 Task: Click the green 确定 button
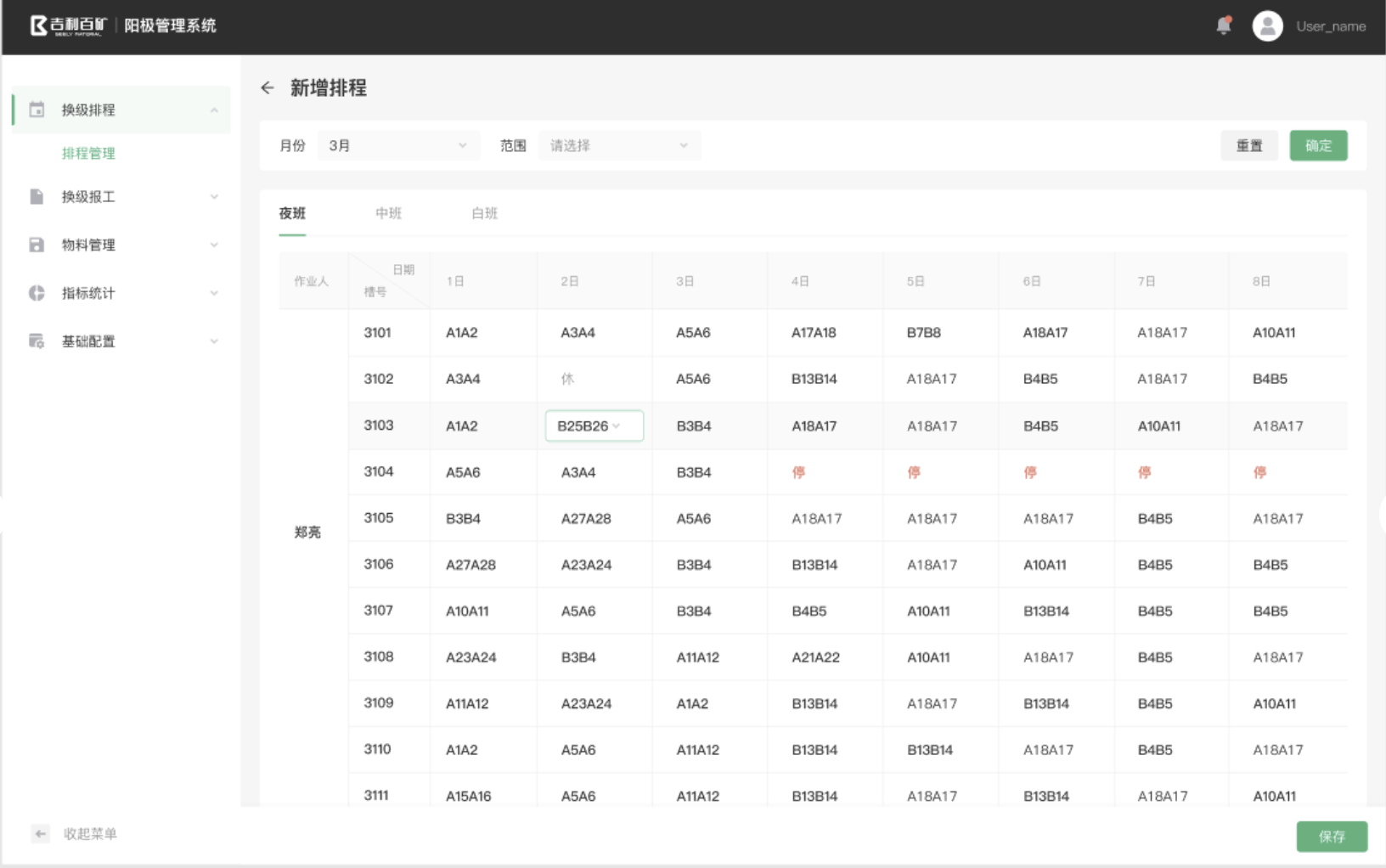coord(1318,145)
